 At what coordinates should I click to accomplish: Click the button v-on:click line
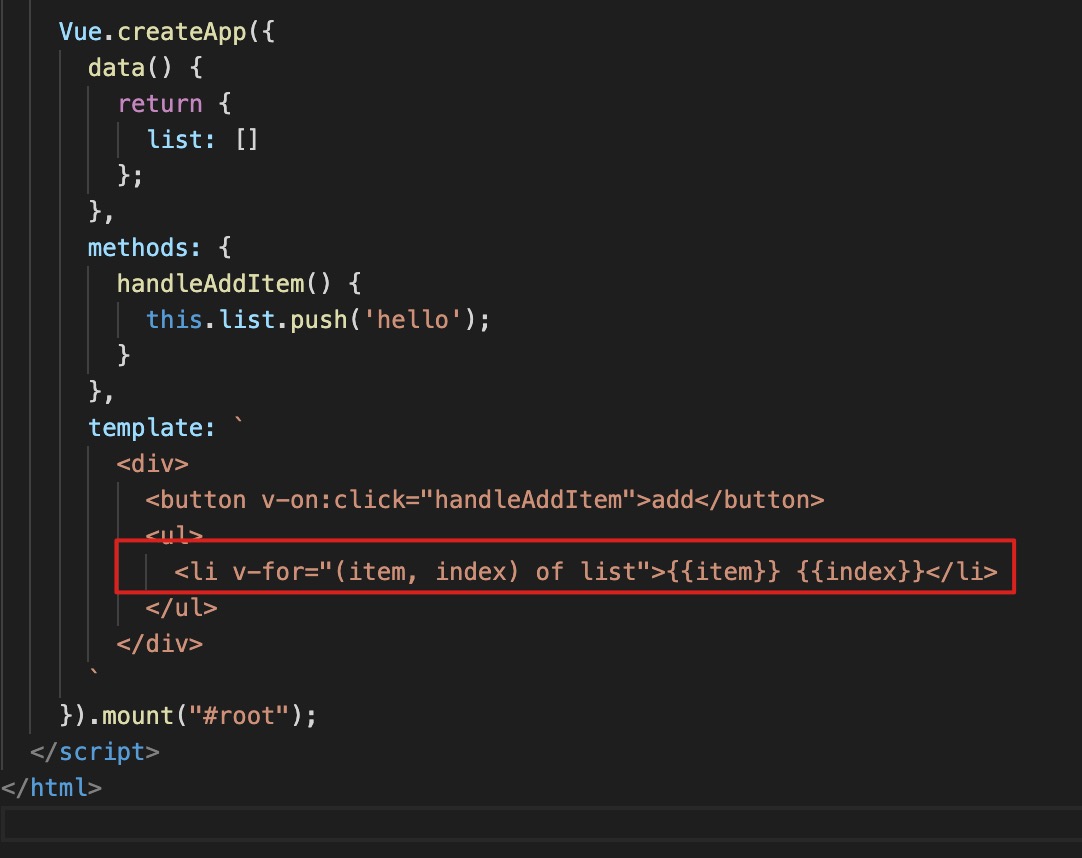pos(485,500)
